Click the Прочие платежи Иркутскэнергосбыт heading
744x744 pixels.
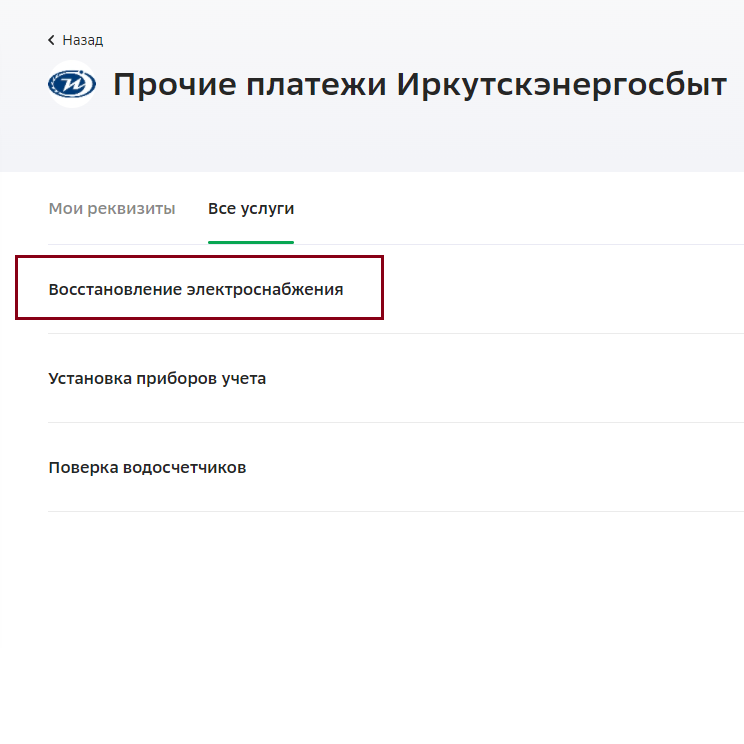click(x=420, y=84)
